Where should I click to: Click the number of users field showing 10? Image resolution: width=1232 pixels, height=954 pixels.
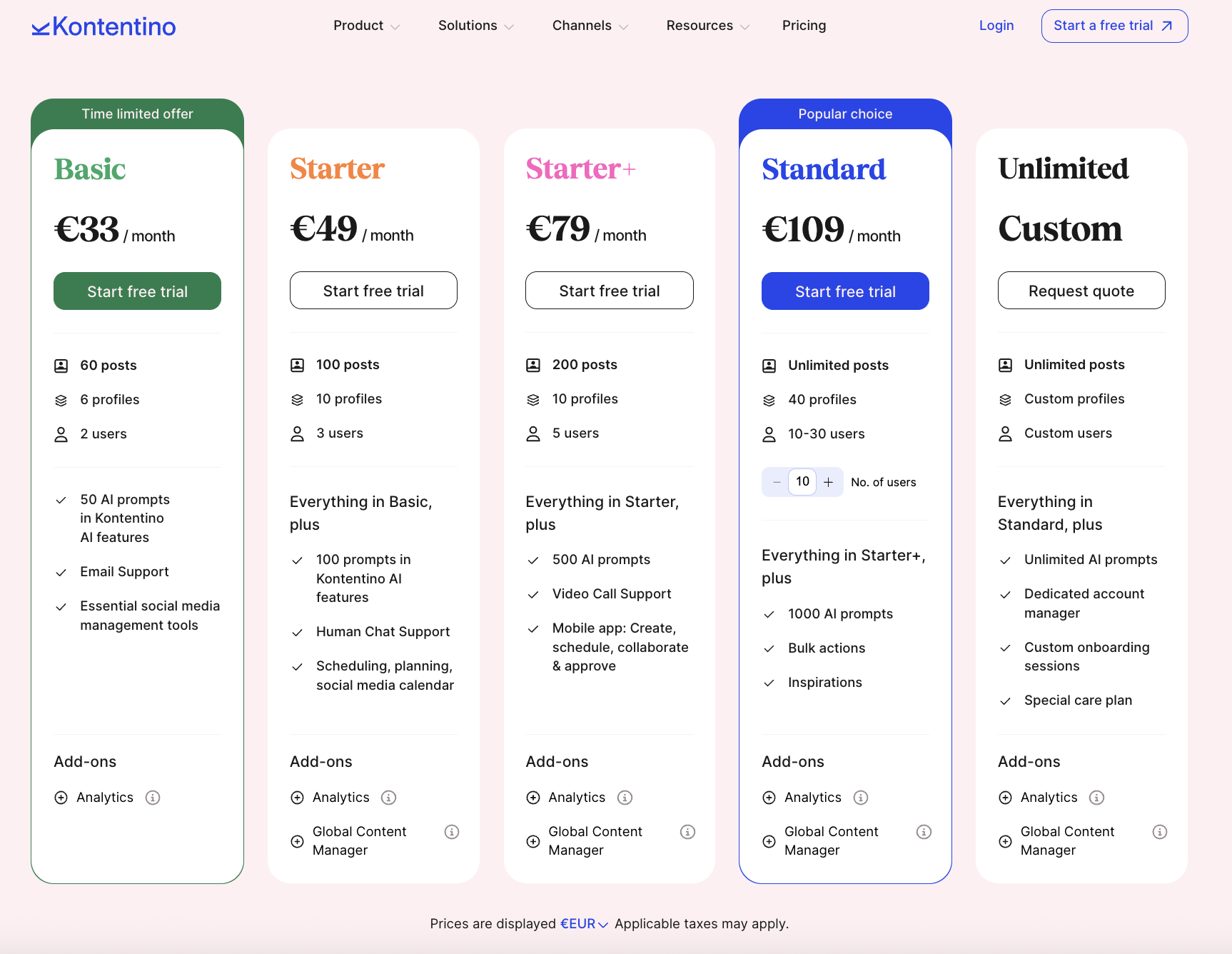click(x=802, y=482)
